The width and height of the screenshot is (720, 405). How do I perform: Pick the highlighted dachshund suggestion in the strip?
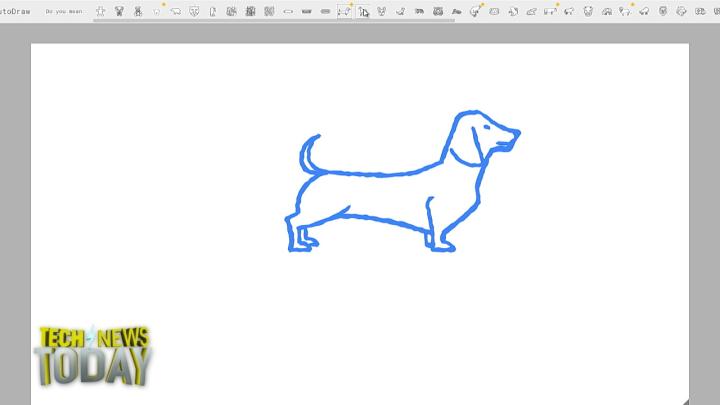[x=344, y=11]
